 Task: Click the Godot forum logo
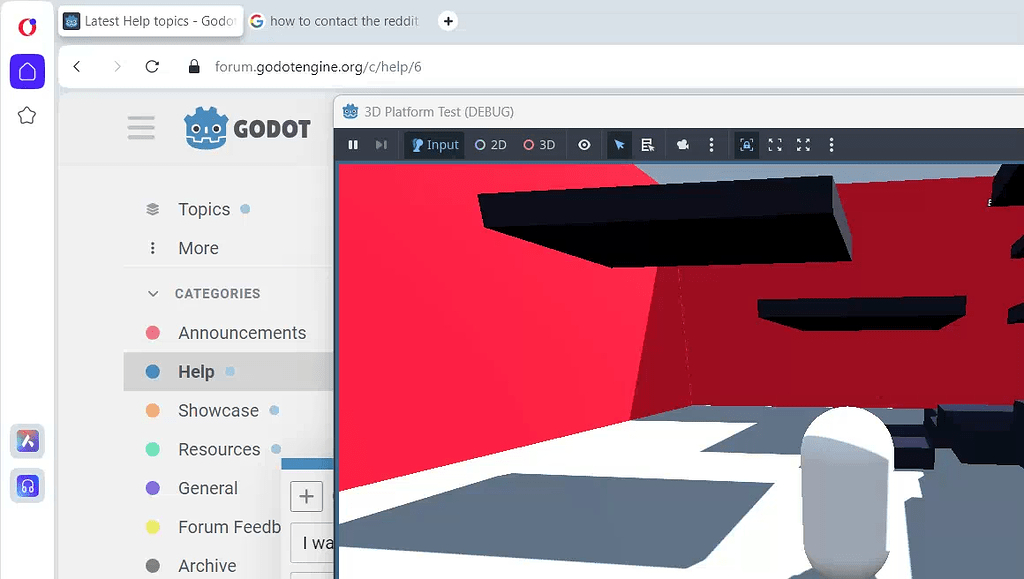pos(247,129)
